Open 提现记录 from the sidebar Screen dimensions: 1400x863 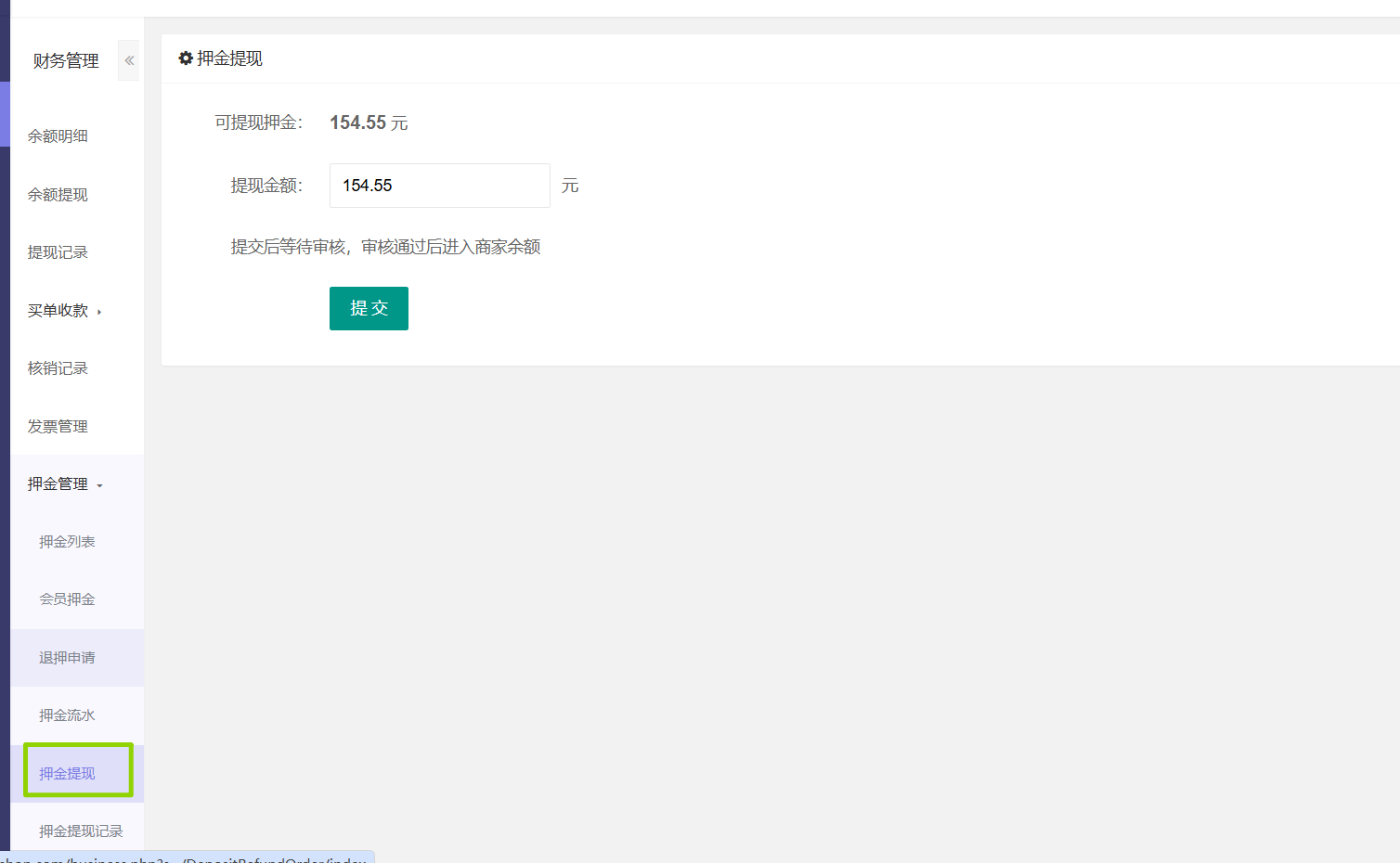pos(58,252)
